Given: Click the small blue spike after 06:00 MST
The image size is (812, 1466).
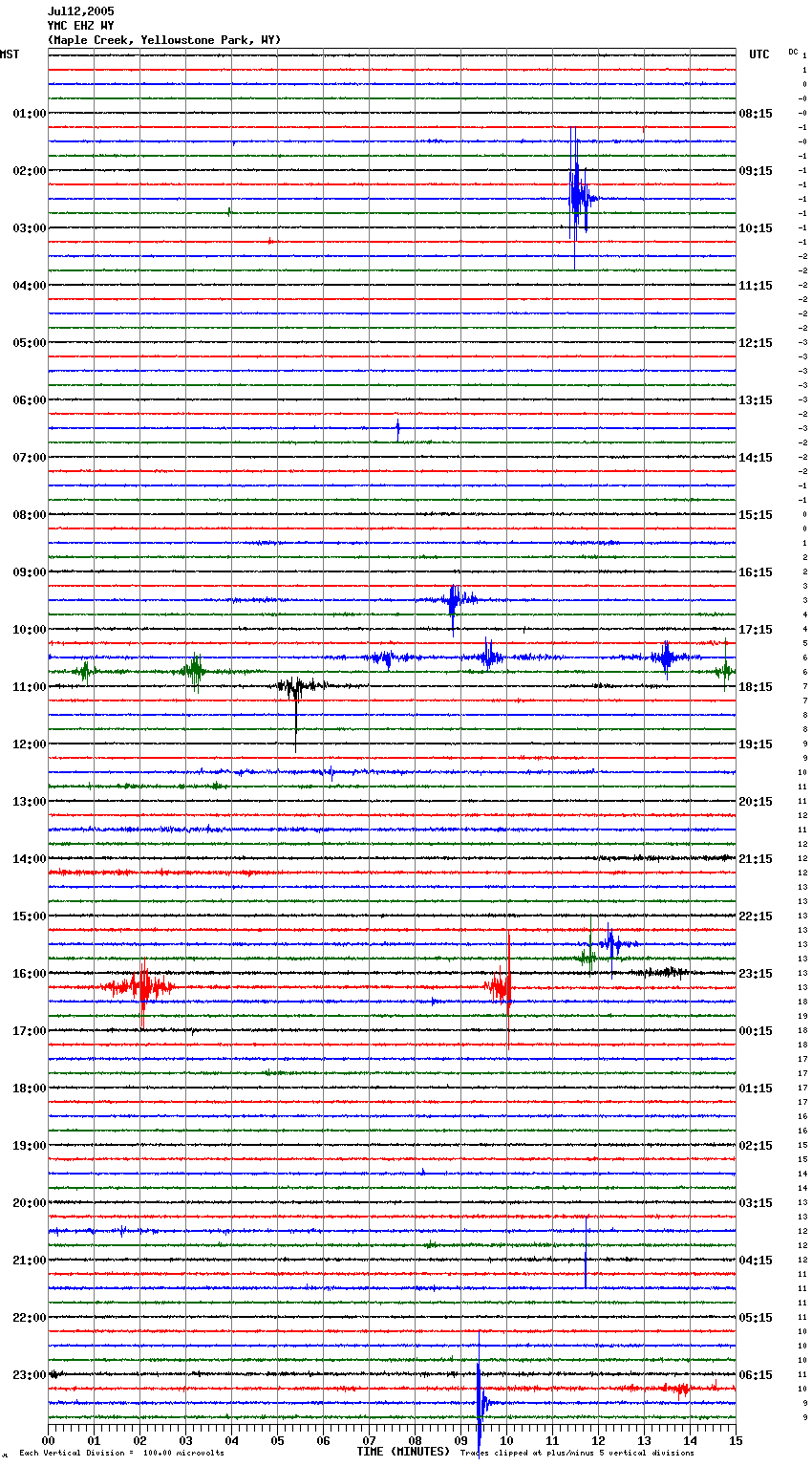Looking at the screenshot, I should pos(398,429).
